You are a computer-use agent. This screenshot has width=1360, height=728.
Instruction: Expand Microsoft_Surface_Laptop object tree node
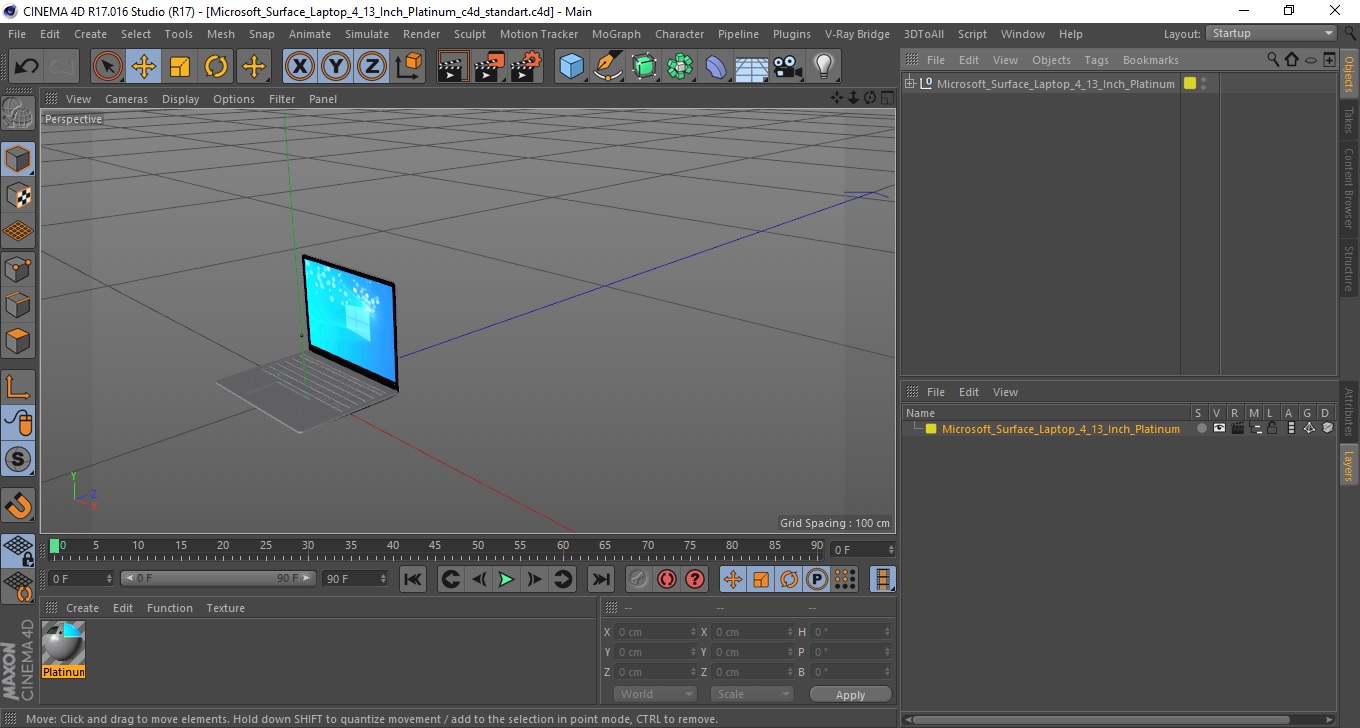(910, 84)
